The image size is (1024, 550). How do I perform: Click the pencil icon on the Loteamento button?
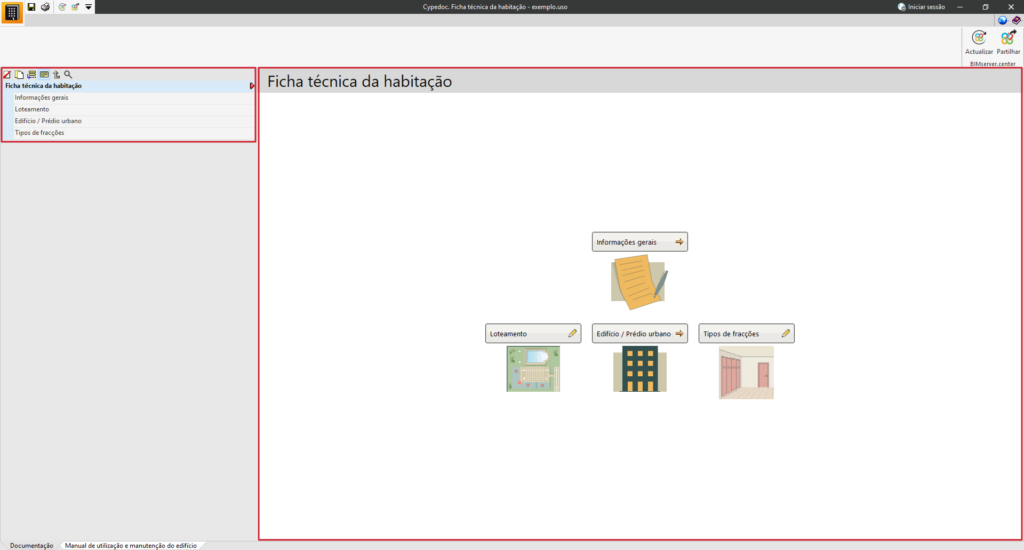(x=573, y=333)
